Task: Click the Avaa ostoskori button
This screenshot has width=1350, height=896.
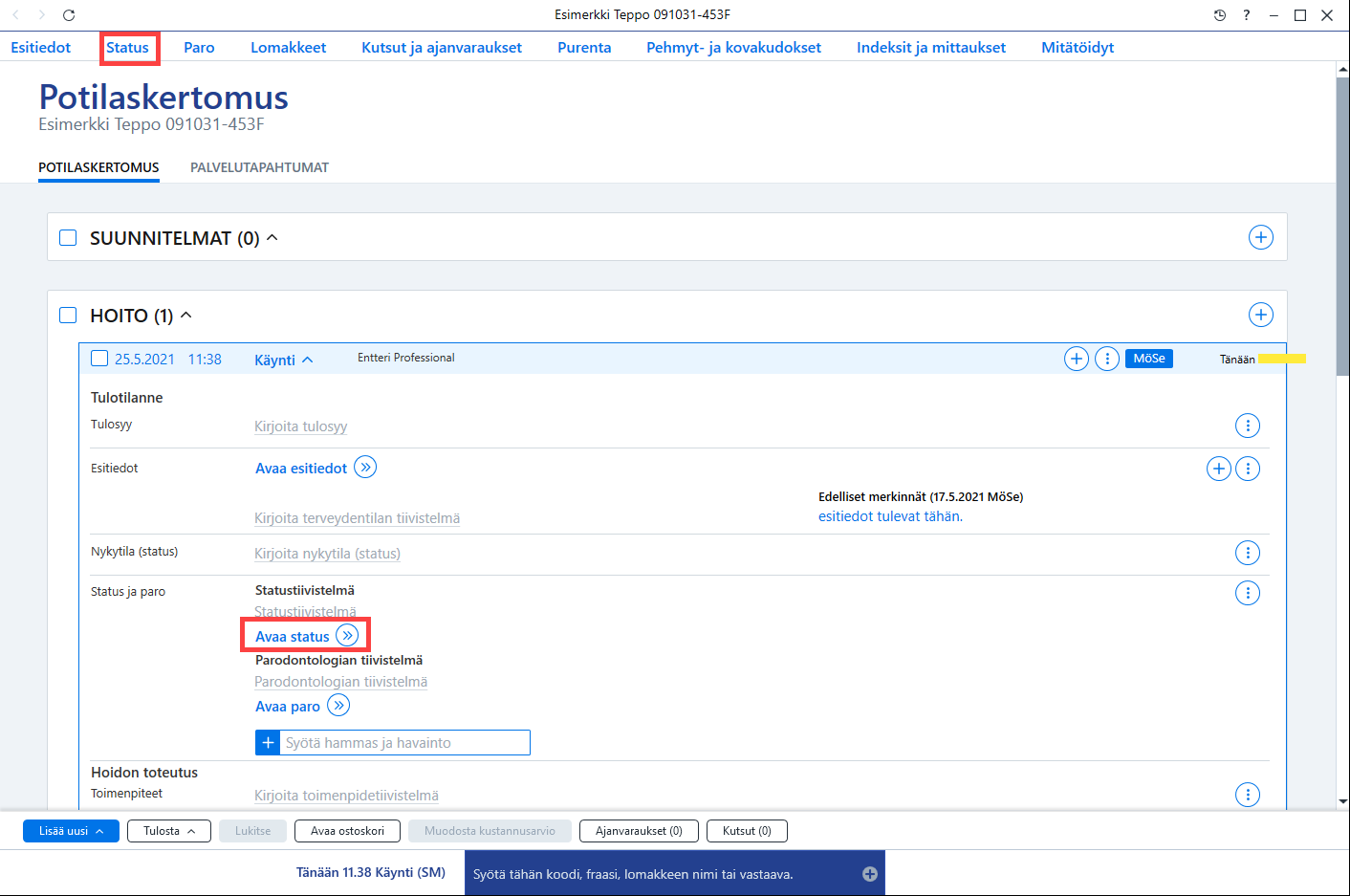Action: [x=347, y=831]
